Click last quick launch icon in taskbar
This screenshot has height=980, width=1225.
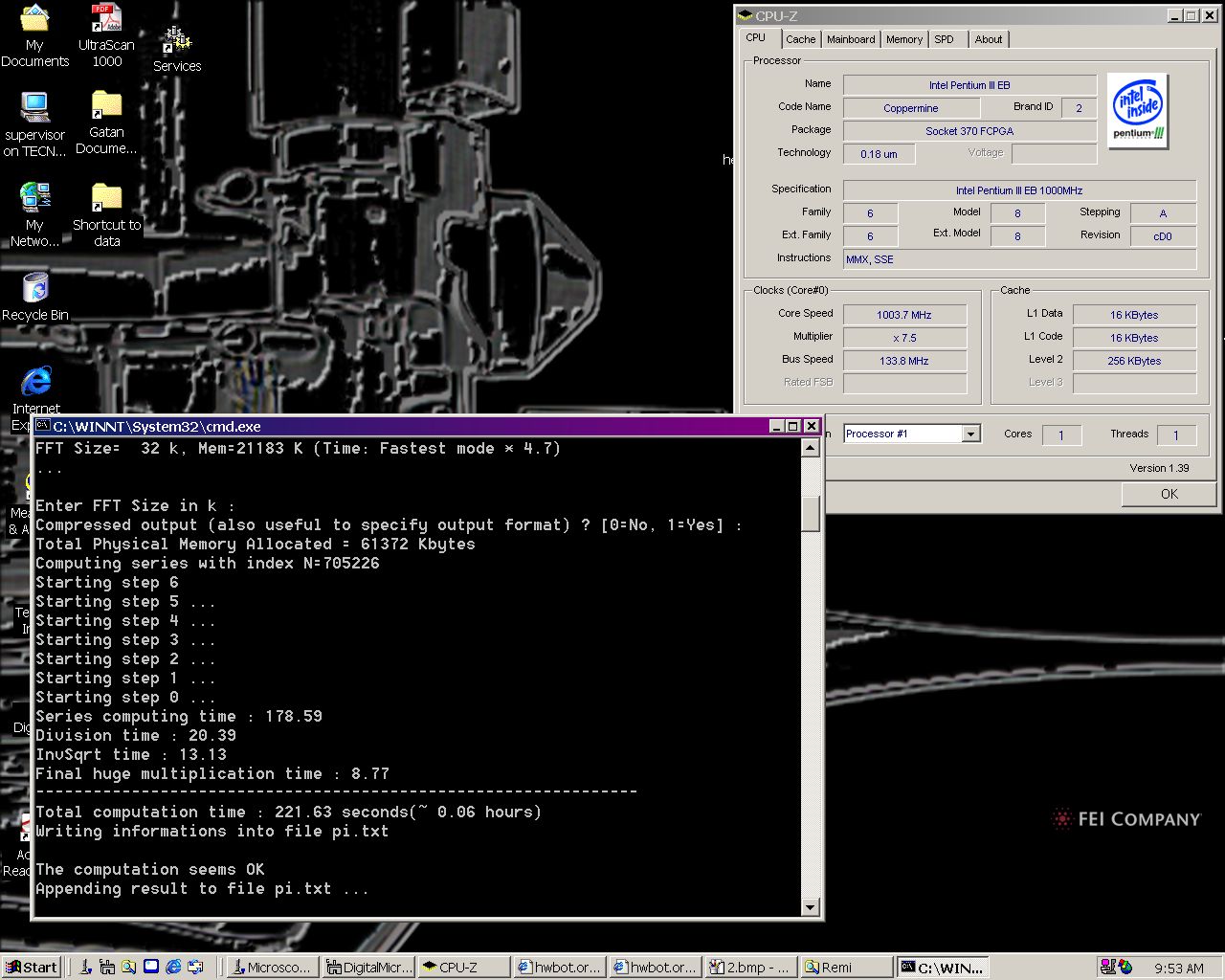click(x=195, y=968)
